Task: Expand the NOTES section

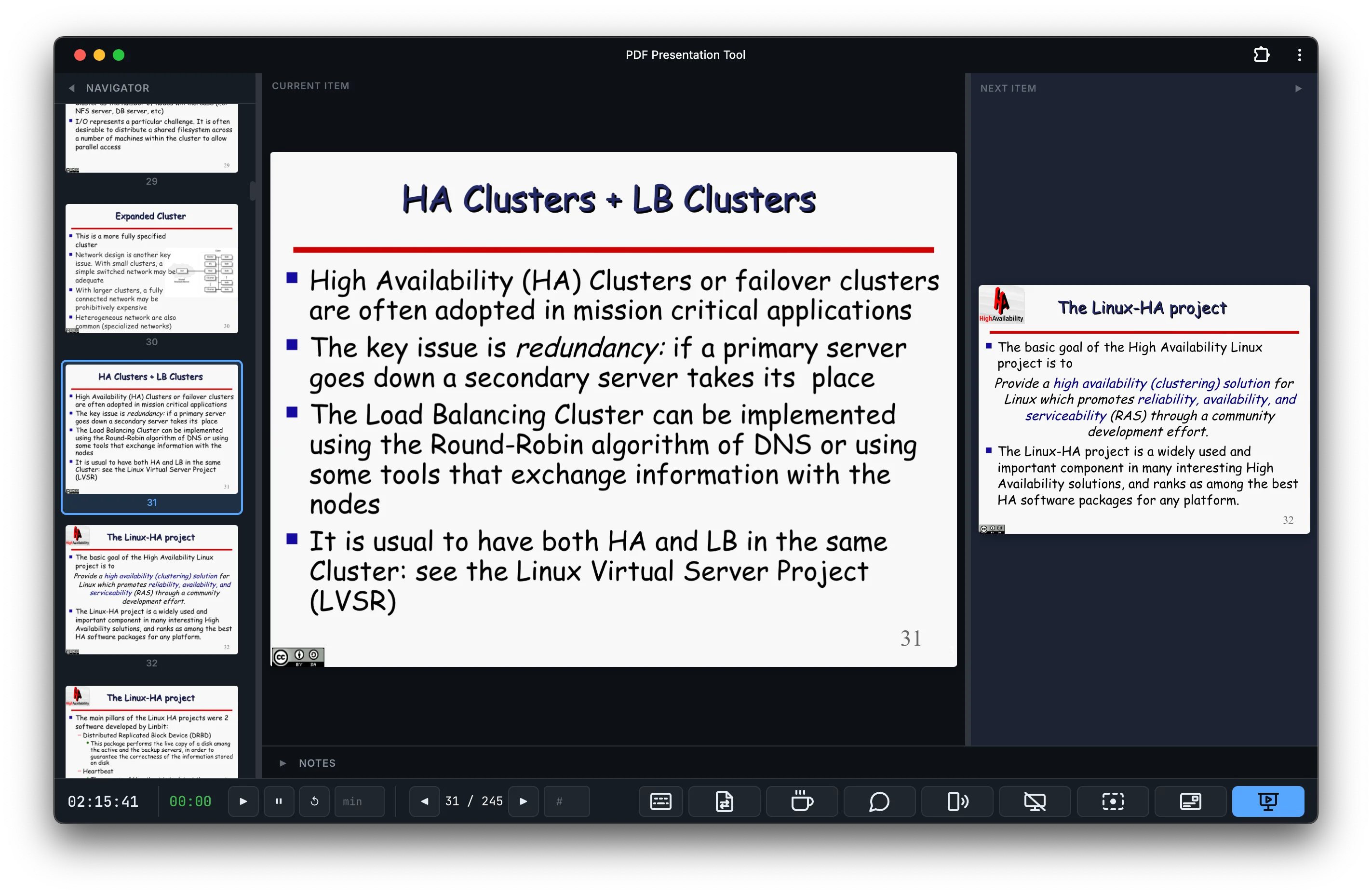Action: tap(283, 763)
